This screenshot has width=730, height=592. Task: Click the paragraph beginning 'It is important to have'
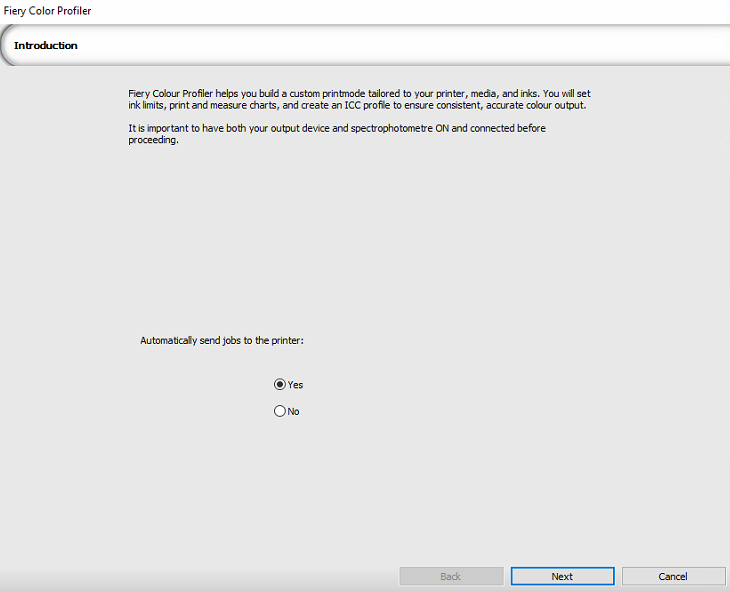click(337, 134)
